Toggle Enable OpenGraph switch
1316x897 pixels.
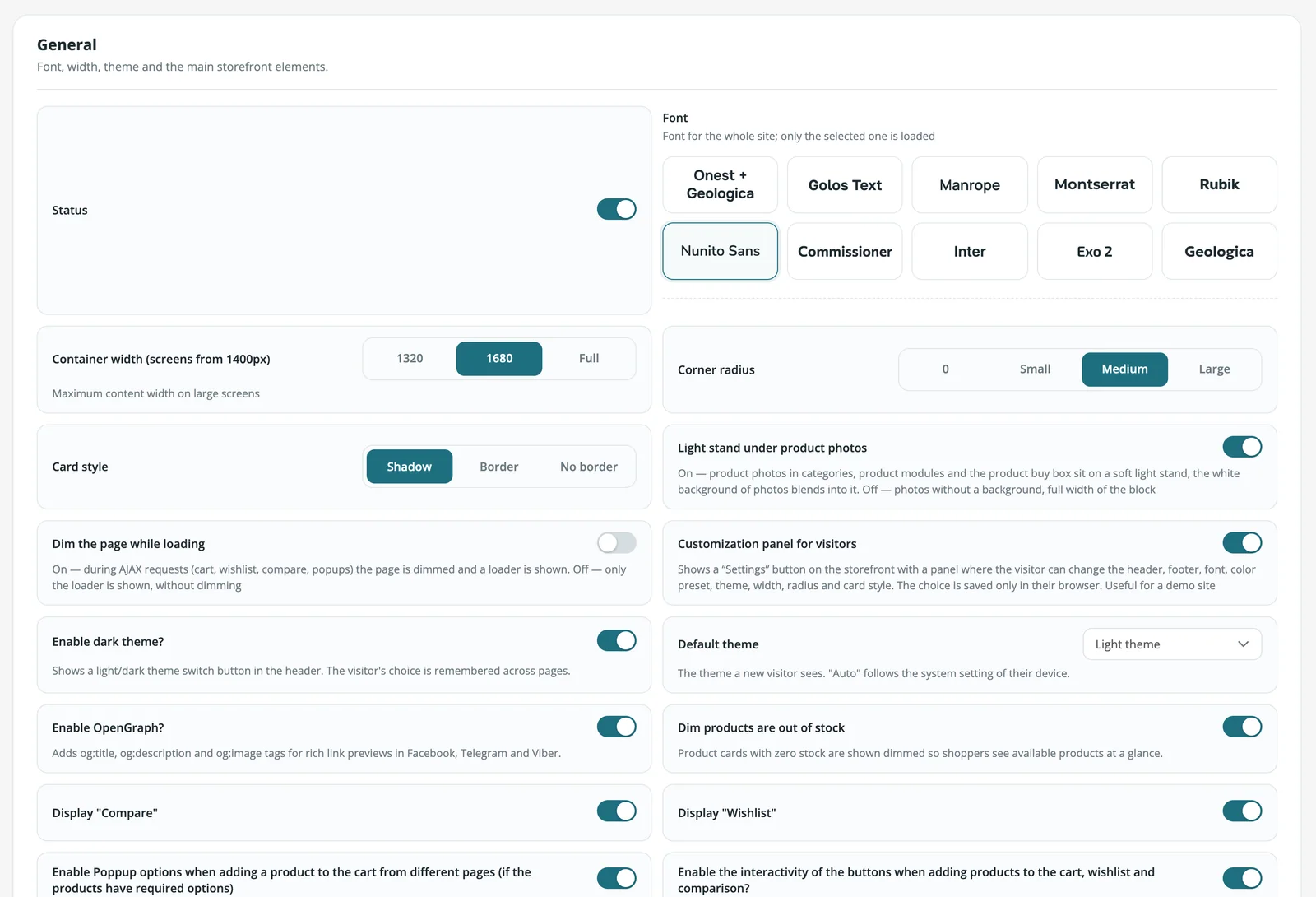[616, 727]
